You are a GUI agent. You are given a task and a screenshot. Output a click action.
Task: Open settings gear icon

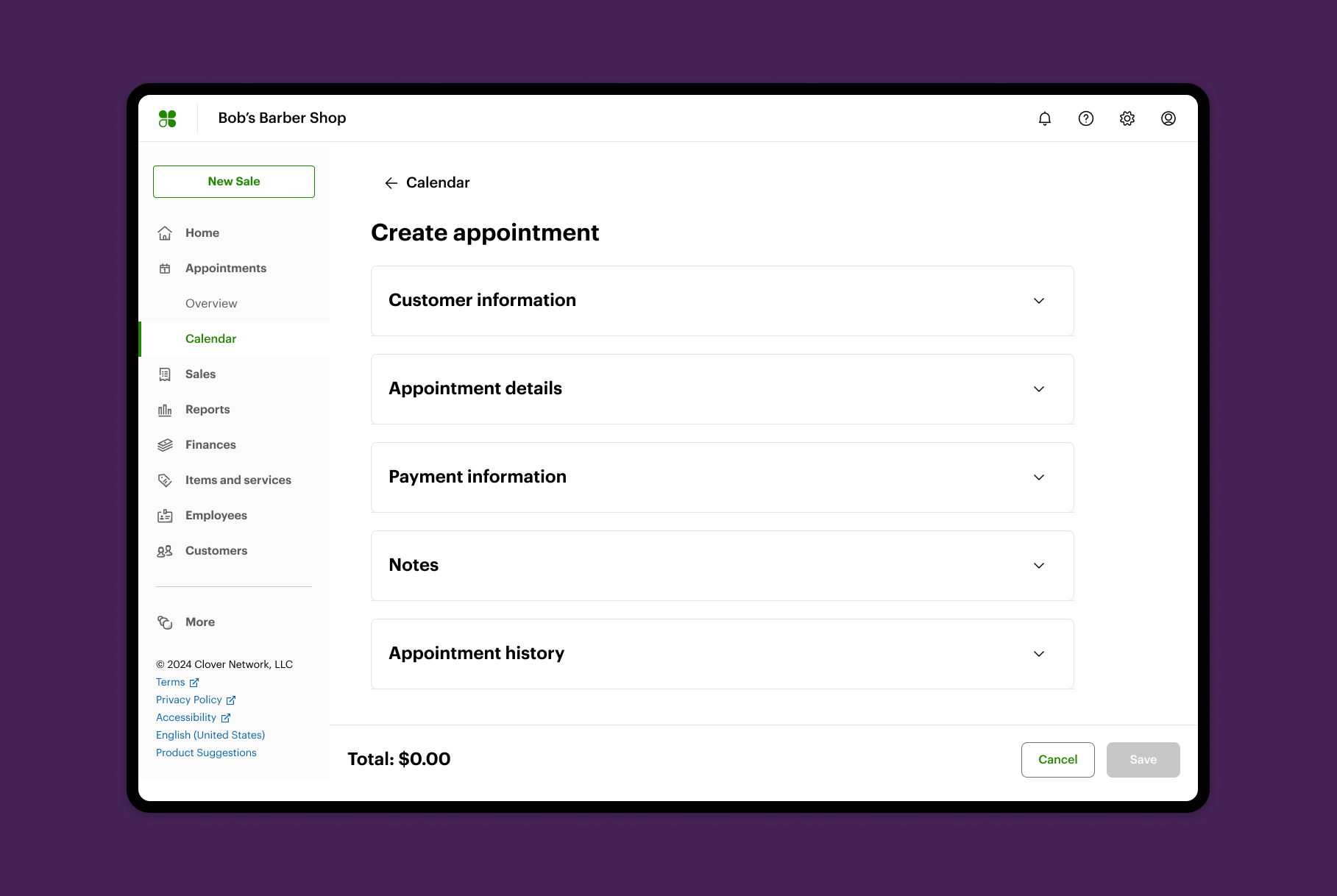pyautogui.click(x=1127, y=118)
